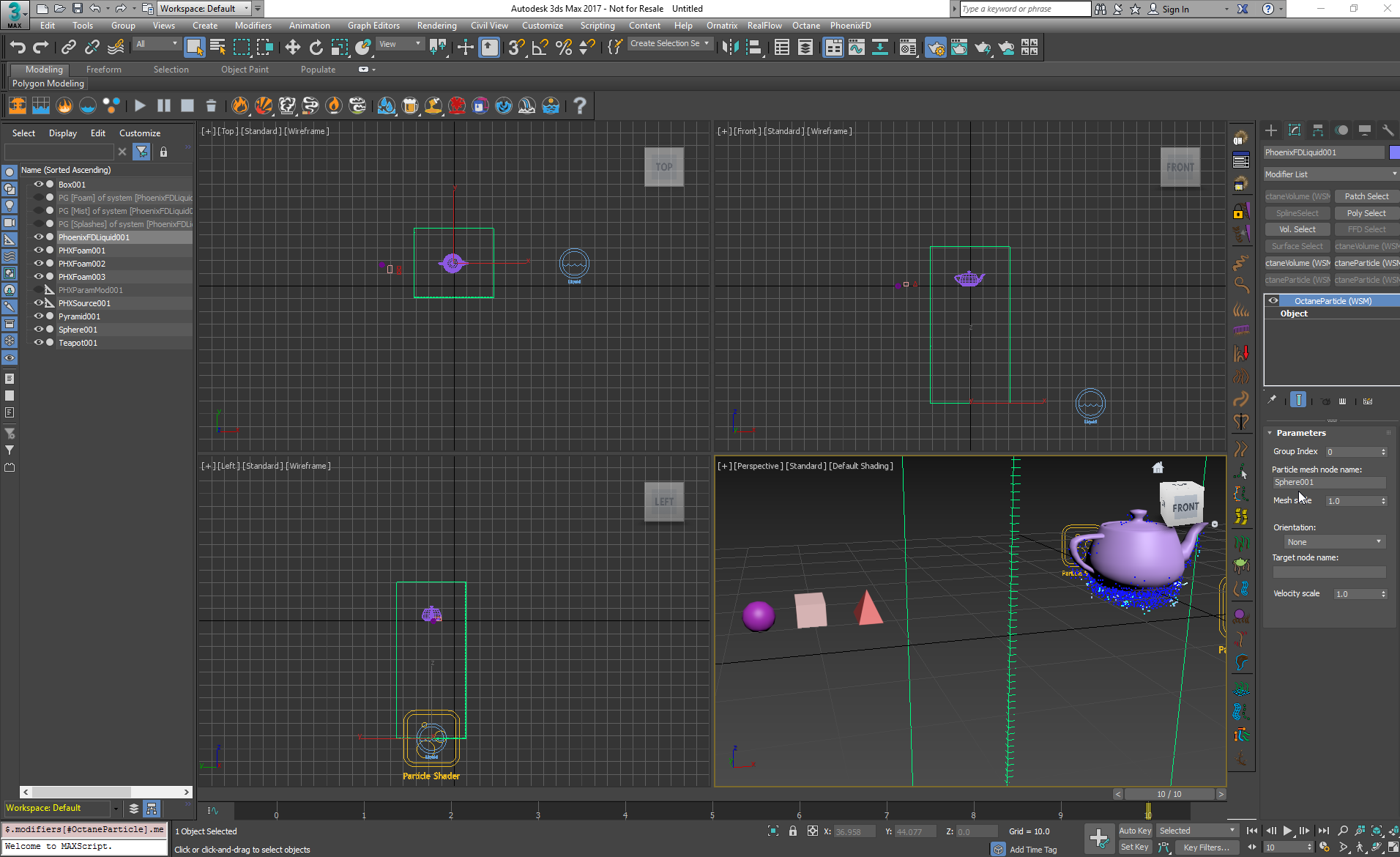Hide Sphere001 in scene explorer
This screenshot has width=1400, height=857.
(x=39, y=330)
